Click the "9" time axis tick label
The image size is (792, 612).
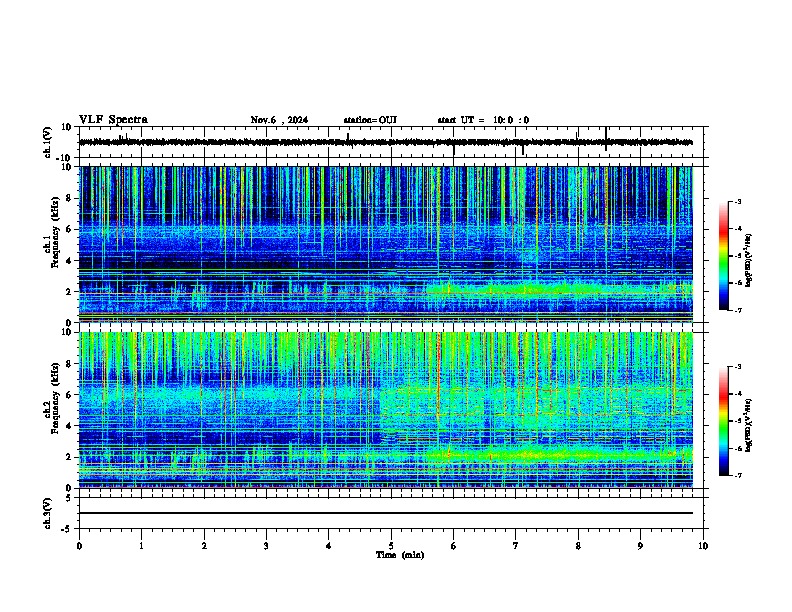pyautogui.click(x=640, y=546)
